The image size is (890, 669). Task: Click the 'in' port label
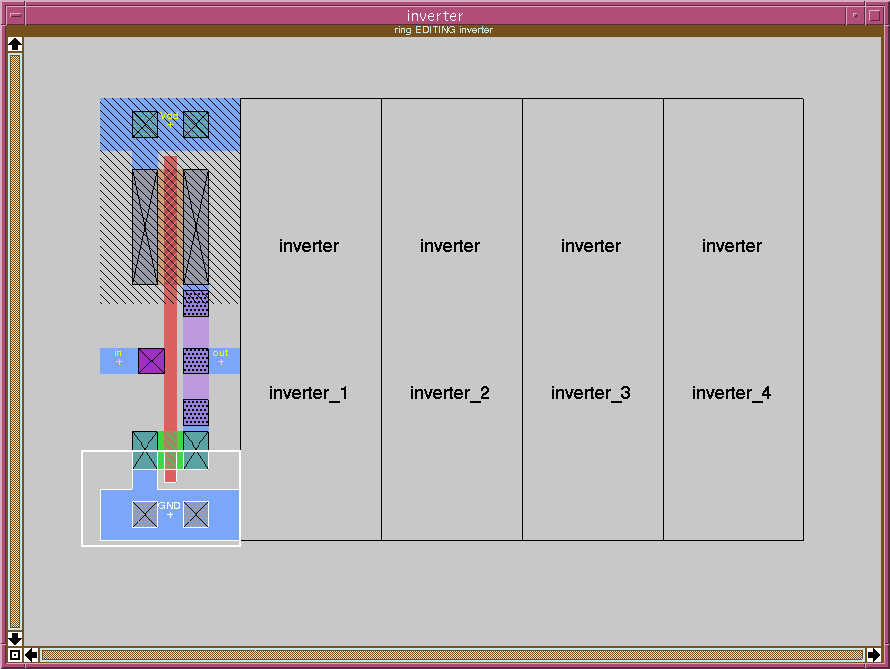pos(118,353)
